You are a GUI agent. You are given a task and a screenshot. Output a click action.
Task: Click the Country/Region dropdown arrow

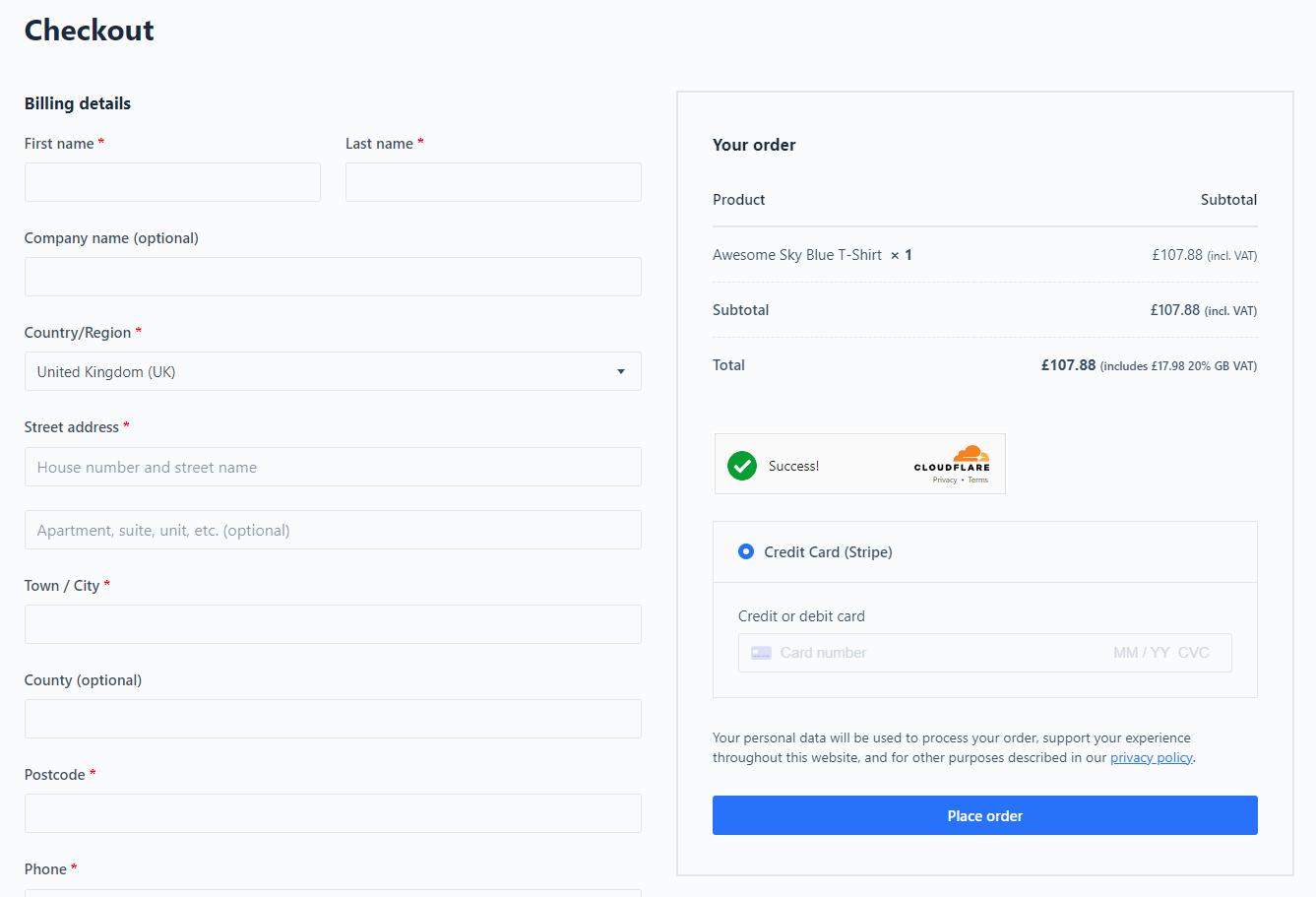621,372
